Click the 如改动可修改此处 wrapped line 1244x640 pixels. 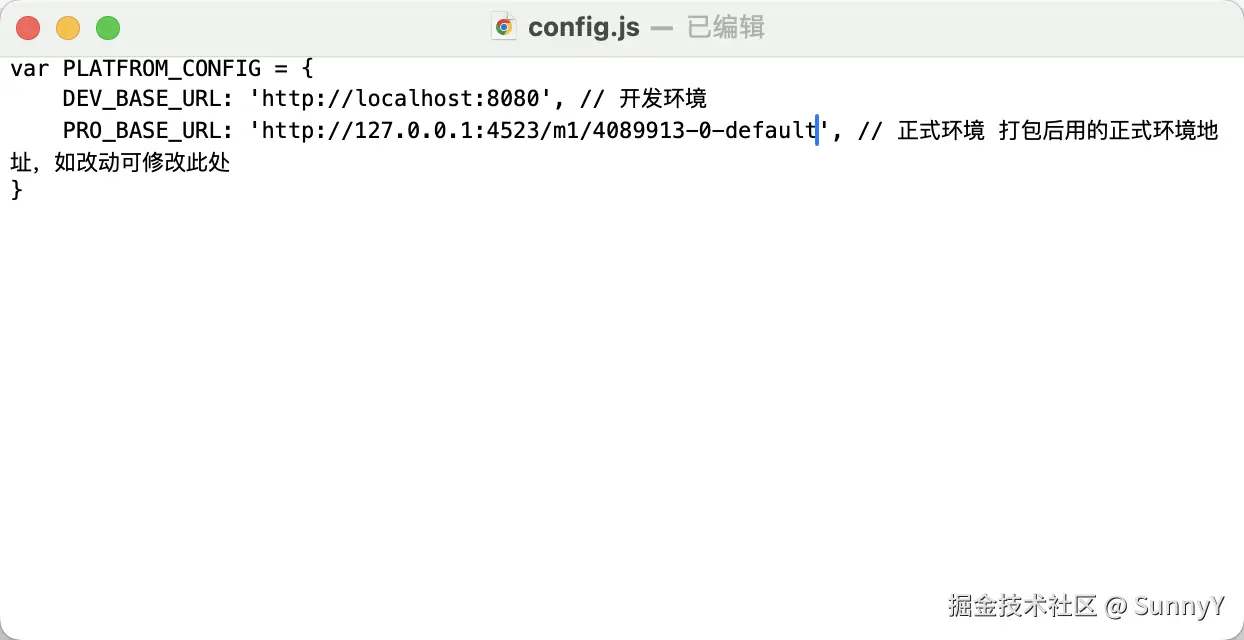142,162
